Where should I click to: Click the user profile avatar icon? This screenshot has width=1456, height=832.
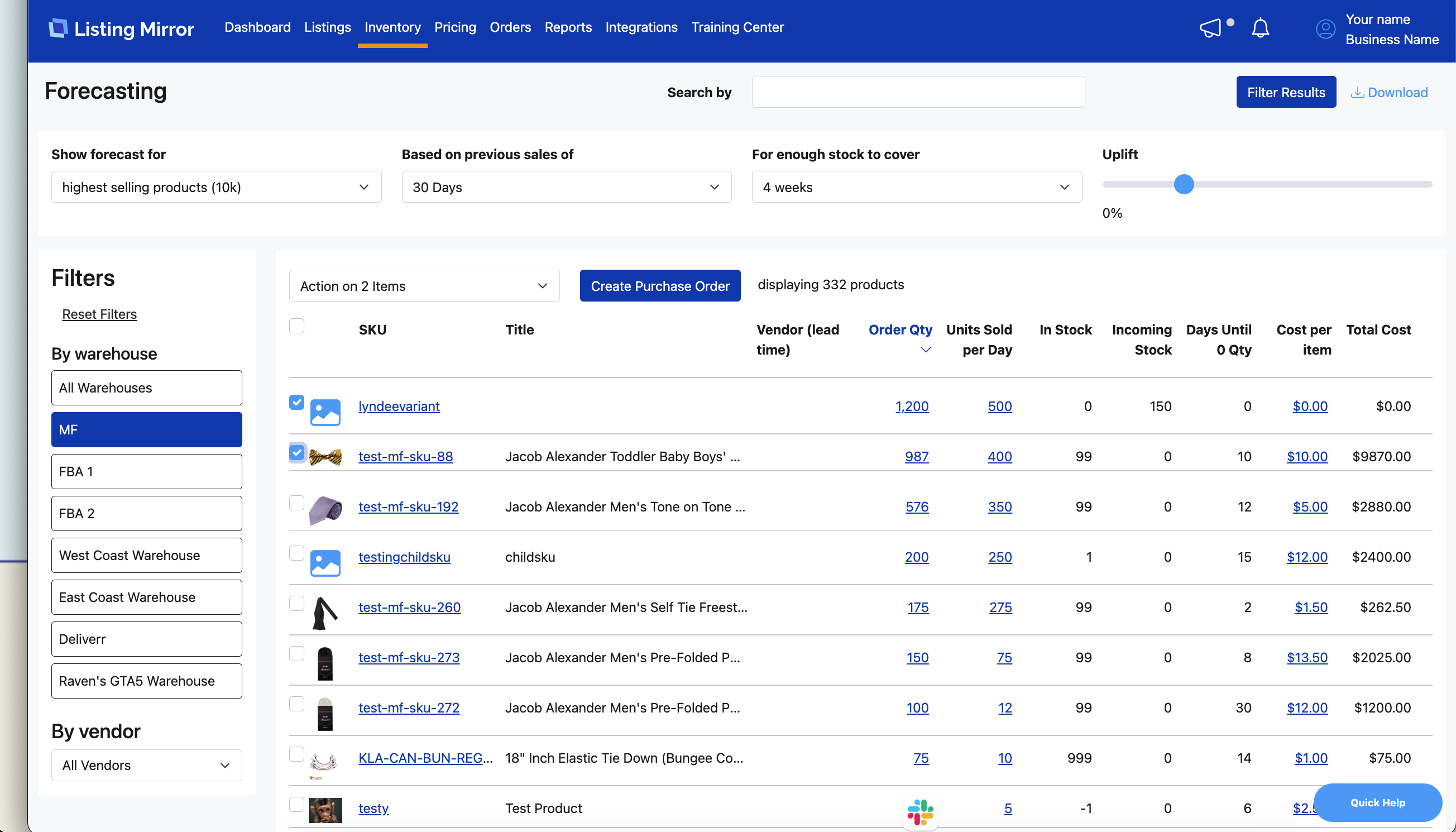point(1325,28)
